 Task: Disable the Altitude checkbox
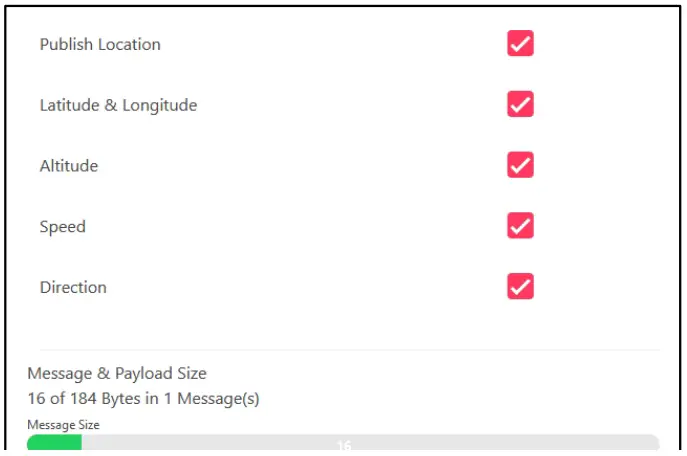pos(520,165)
